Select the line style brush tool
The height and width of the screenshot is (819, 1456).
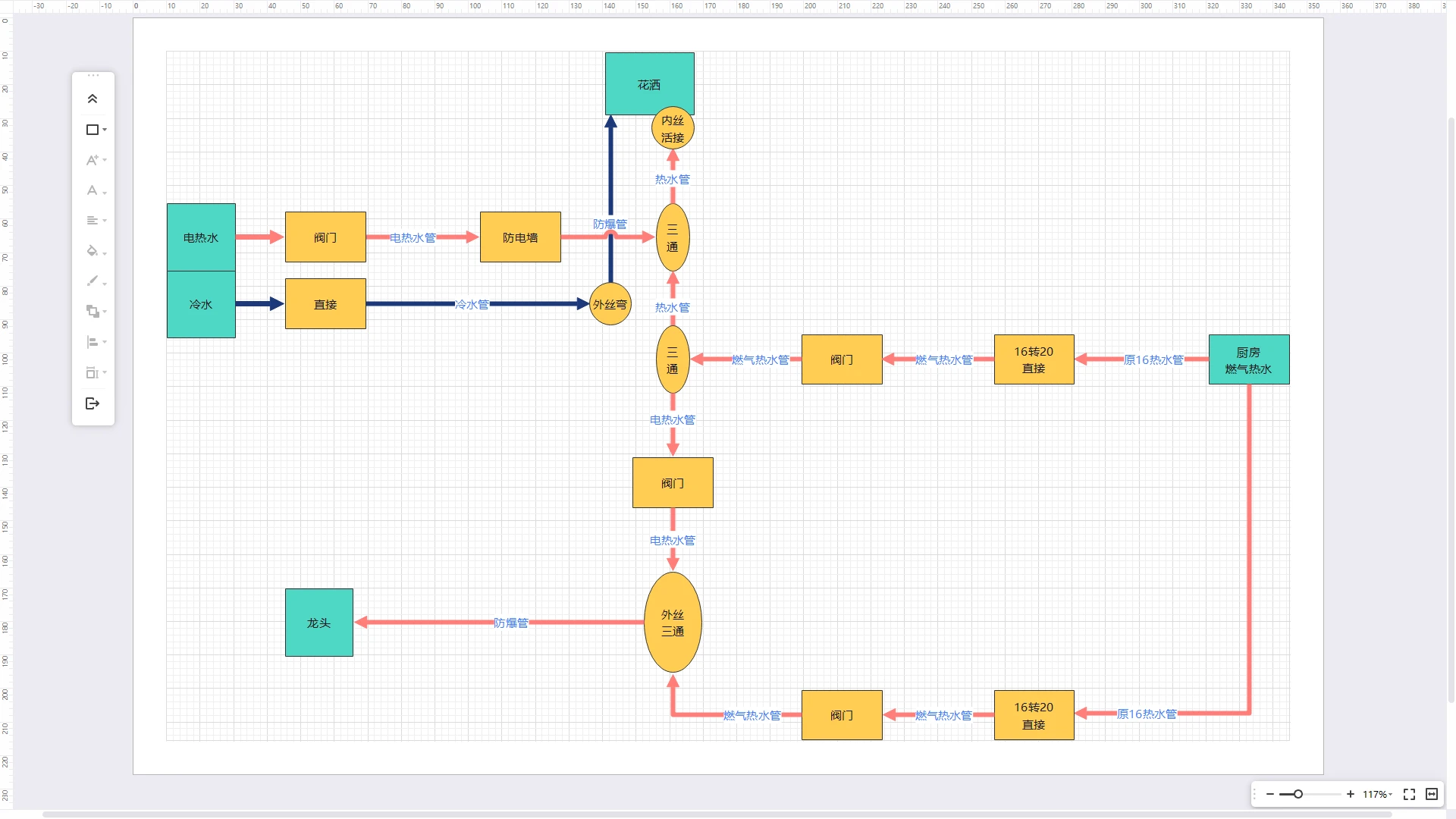[92, 281]
